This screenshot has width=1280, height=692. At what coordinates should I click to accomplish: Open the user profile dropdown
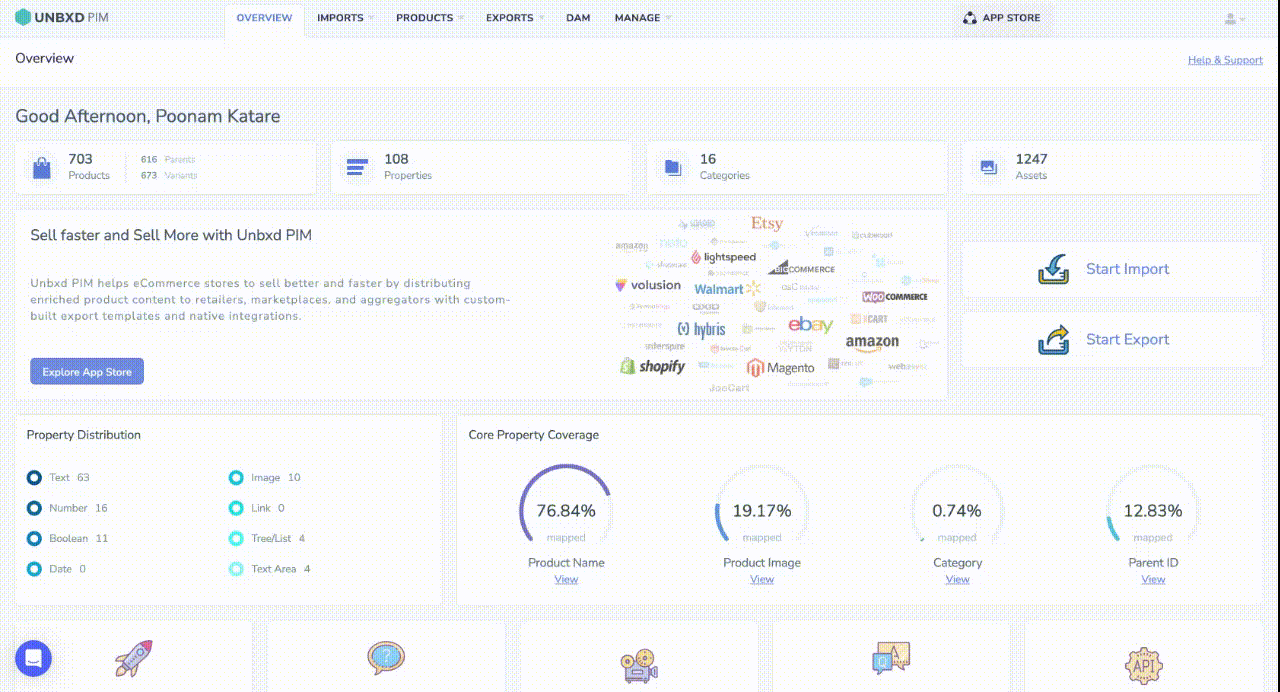(1235, 19)
